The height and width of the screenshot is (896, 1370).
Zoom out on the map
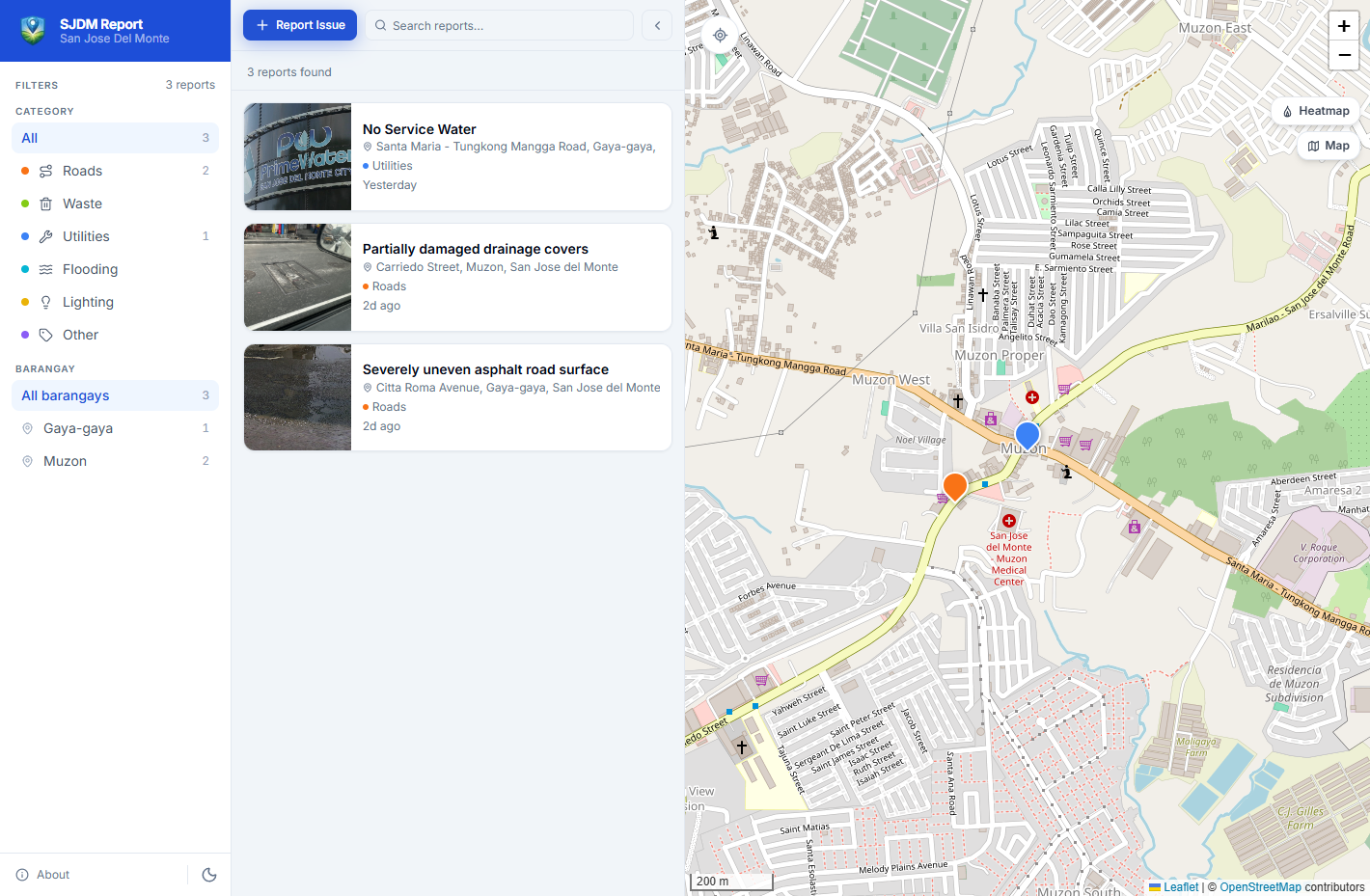(1344, 55)
